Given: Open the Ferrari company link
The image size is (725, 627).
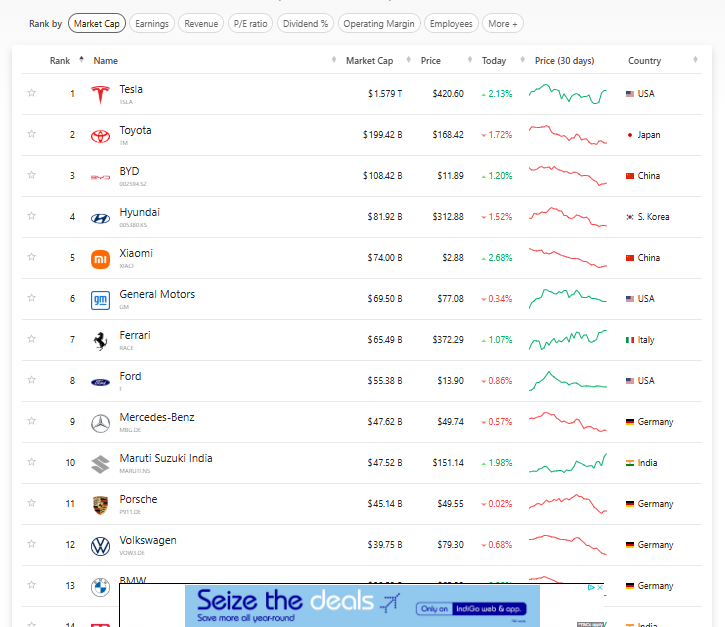Looking at the screenshot, I should (x=135, y=335).
